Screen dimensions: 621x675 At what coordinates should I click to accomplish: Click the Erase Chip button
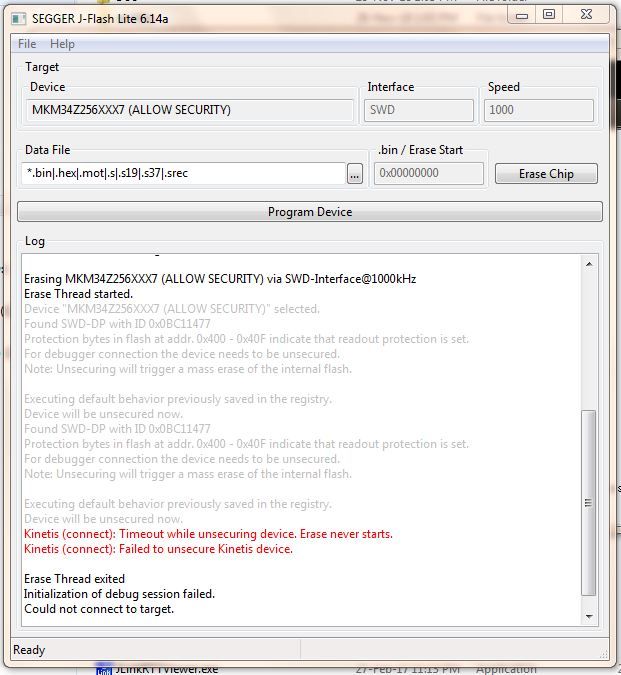tap(546, 174)
